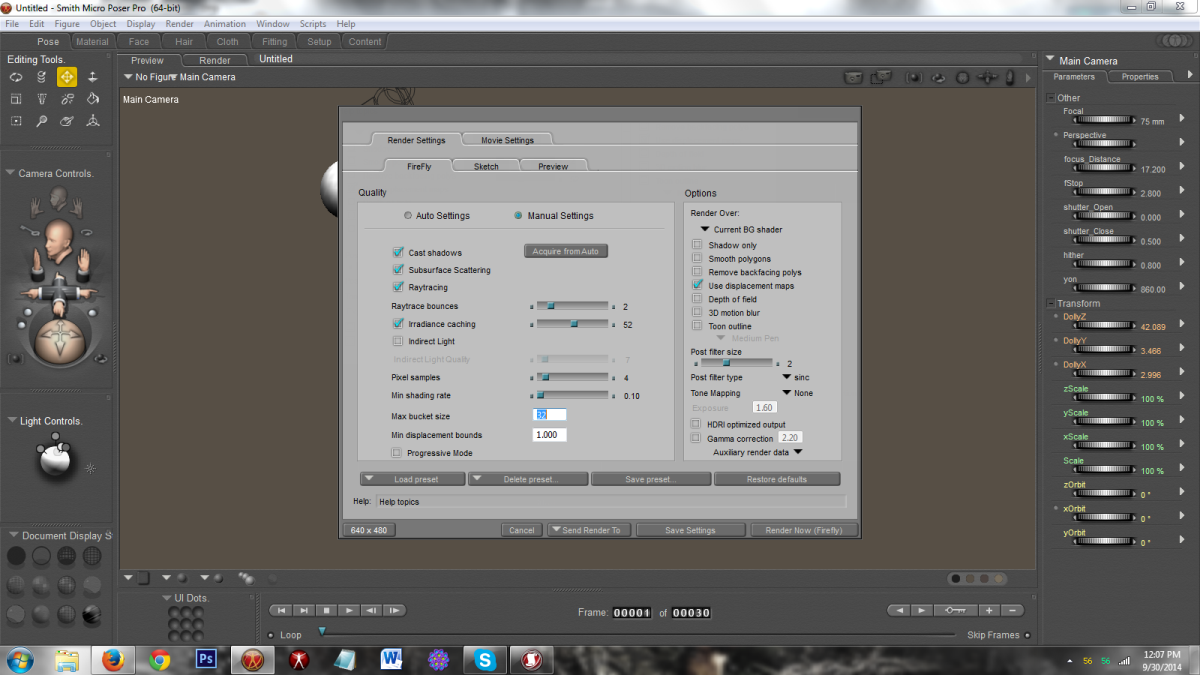Click Acquire from Auto button
This screenshot has height=675, width=1200.
566,251
